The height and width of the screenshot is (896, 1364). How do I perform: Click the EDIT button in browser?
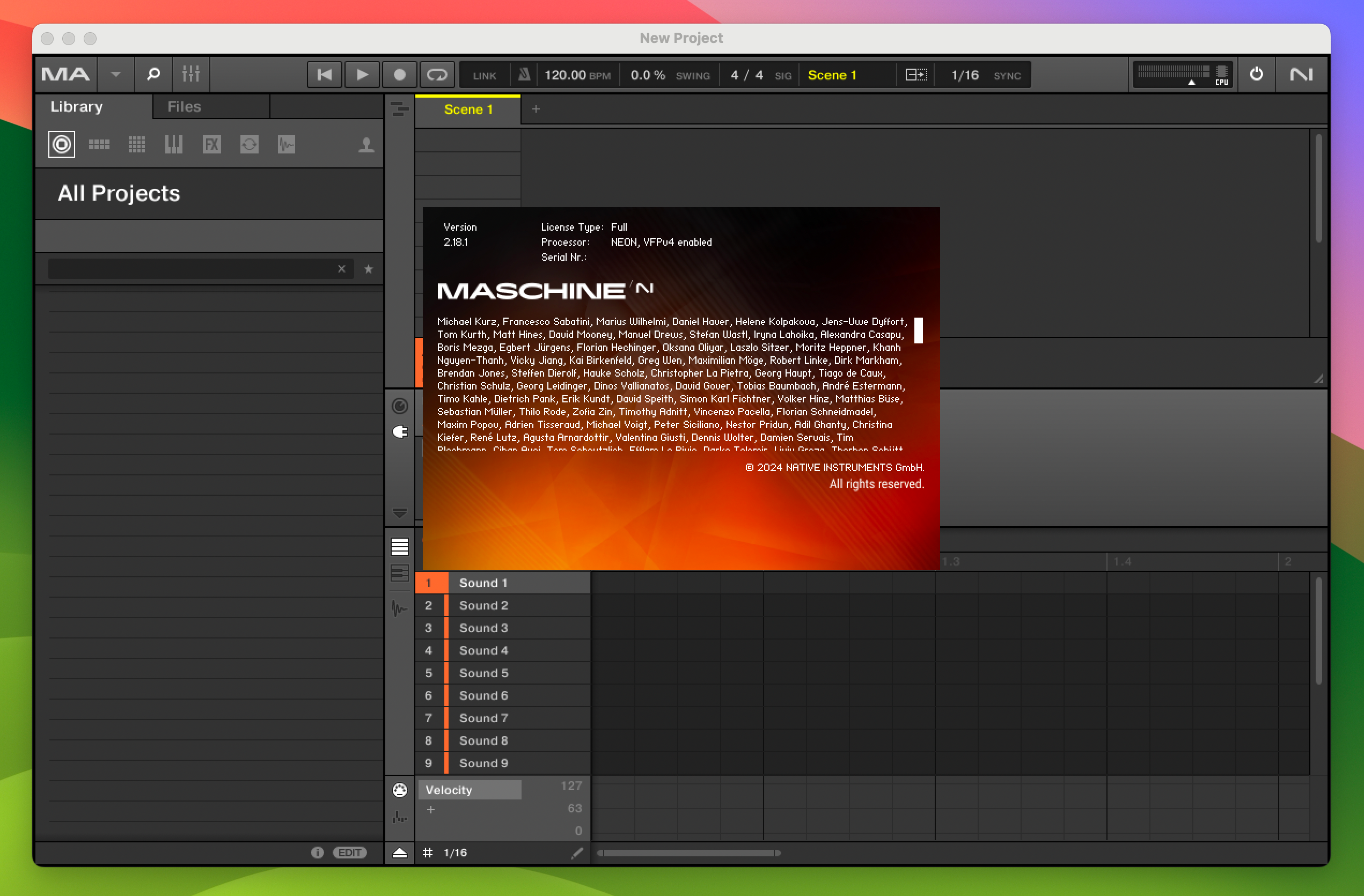tap(350, 853)
